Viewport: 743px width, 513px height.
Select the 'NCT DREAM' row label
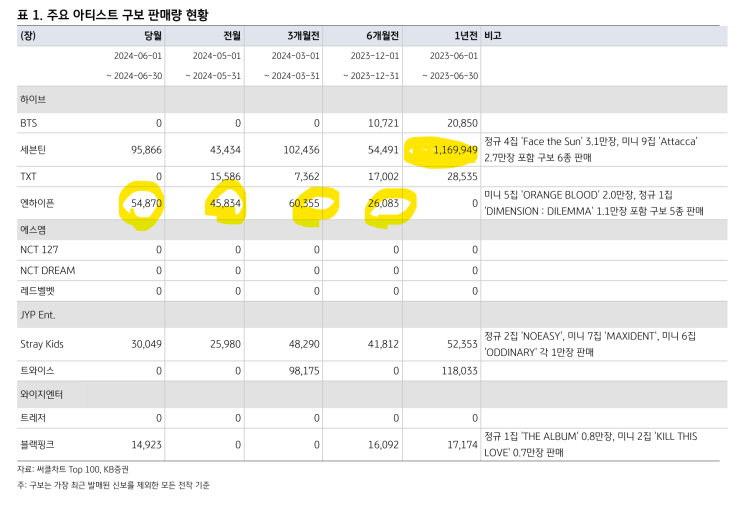[47, 270]
